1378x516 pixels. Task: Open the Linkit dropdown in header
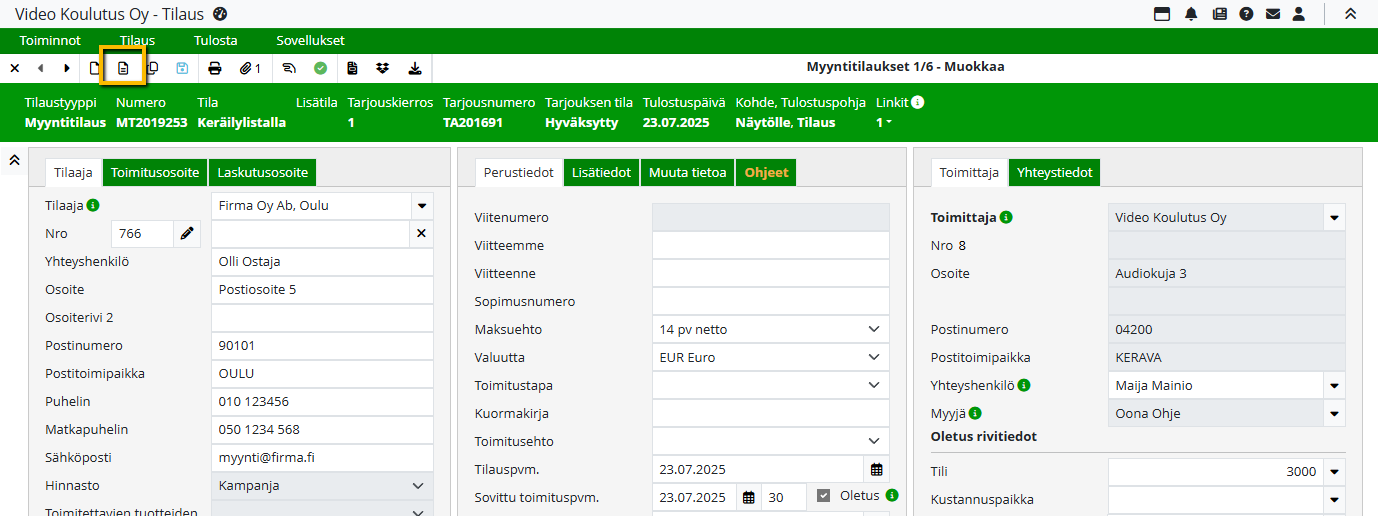tap(884, 122)
